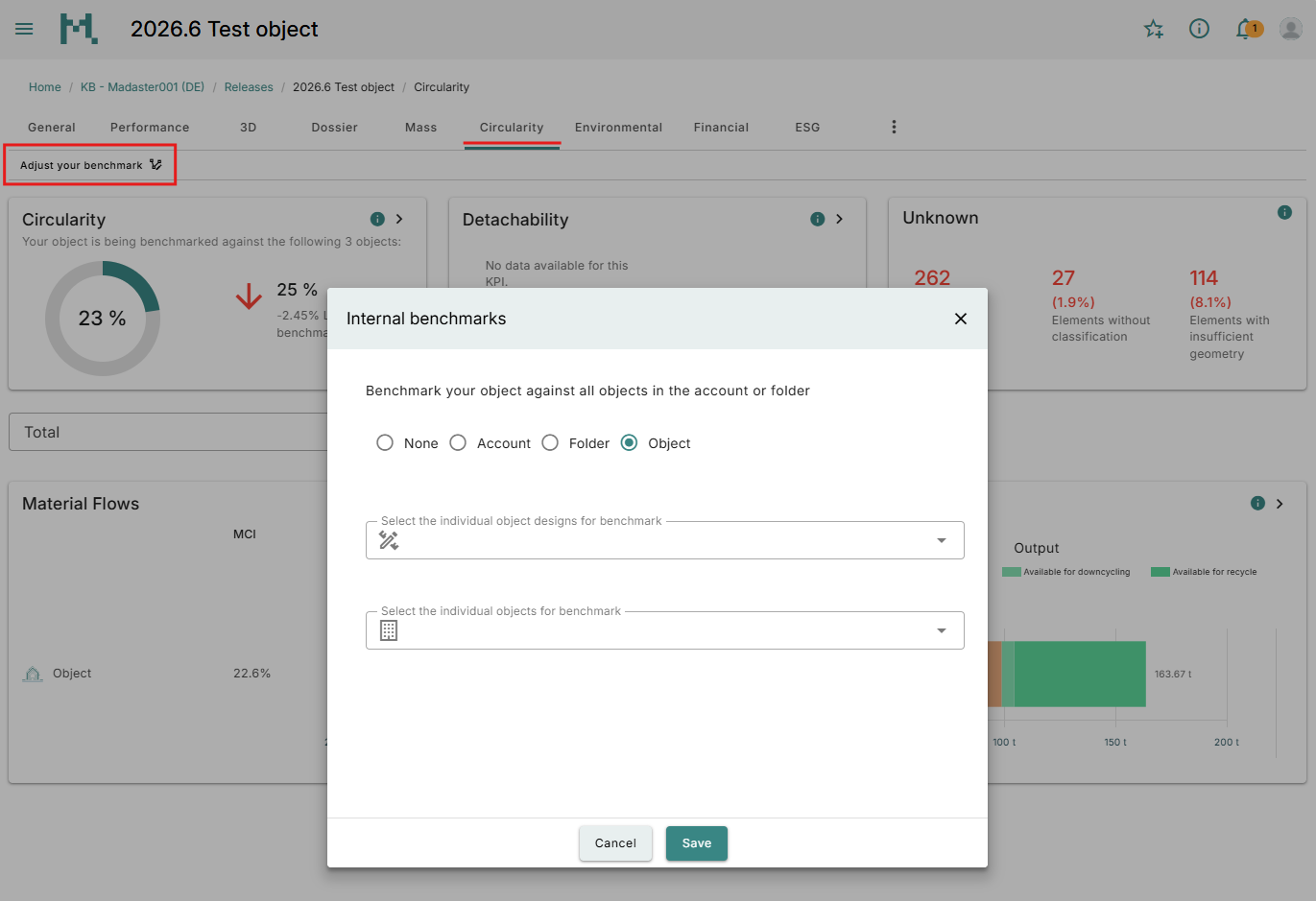Show Detachability card info icon
Screen dimensions: 1316x901
[818, 219]
